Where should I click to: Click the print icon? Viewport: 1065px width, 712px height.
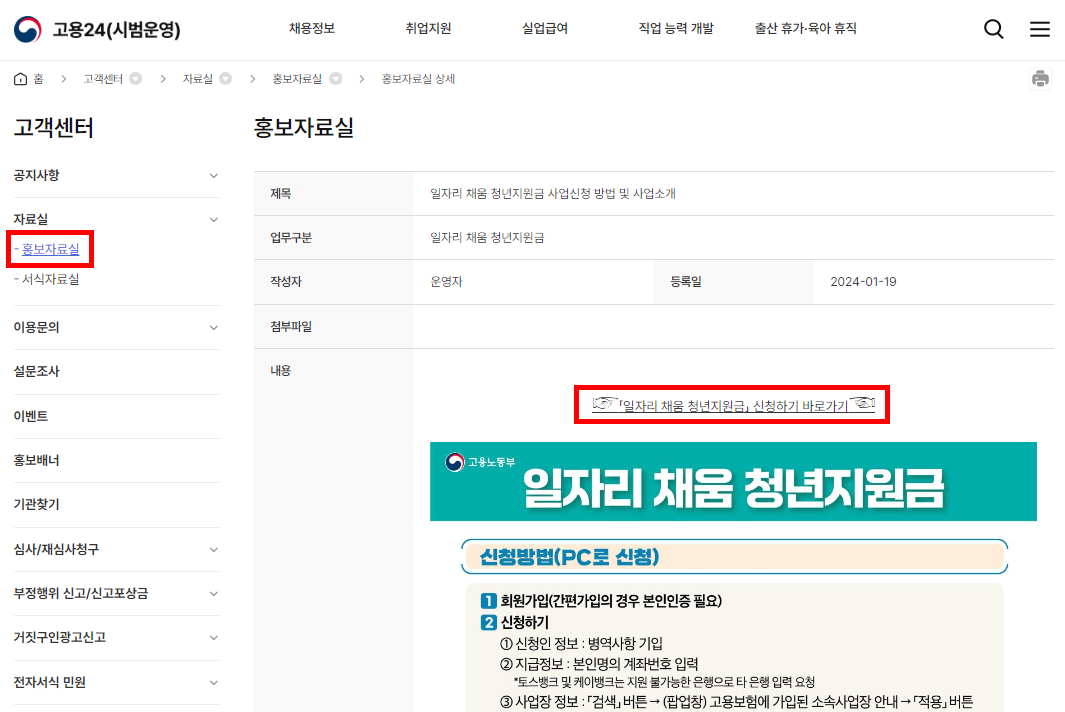pyautogui.click(x=1042, y=78)
